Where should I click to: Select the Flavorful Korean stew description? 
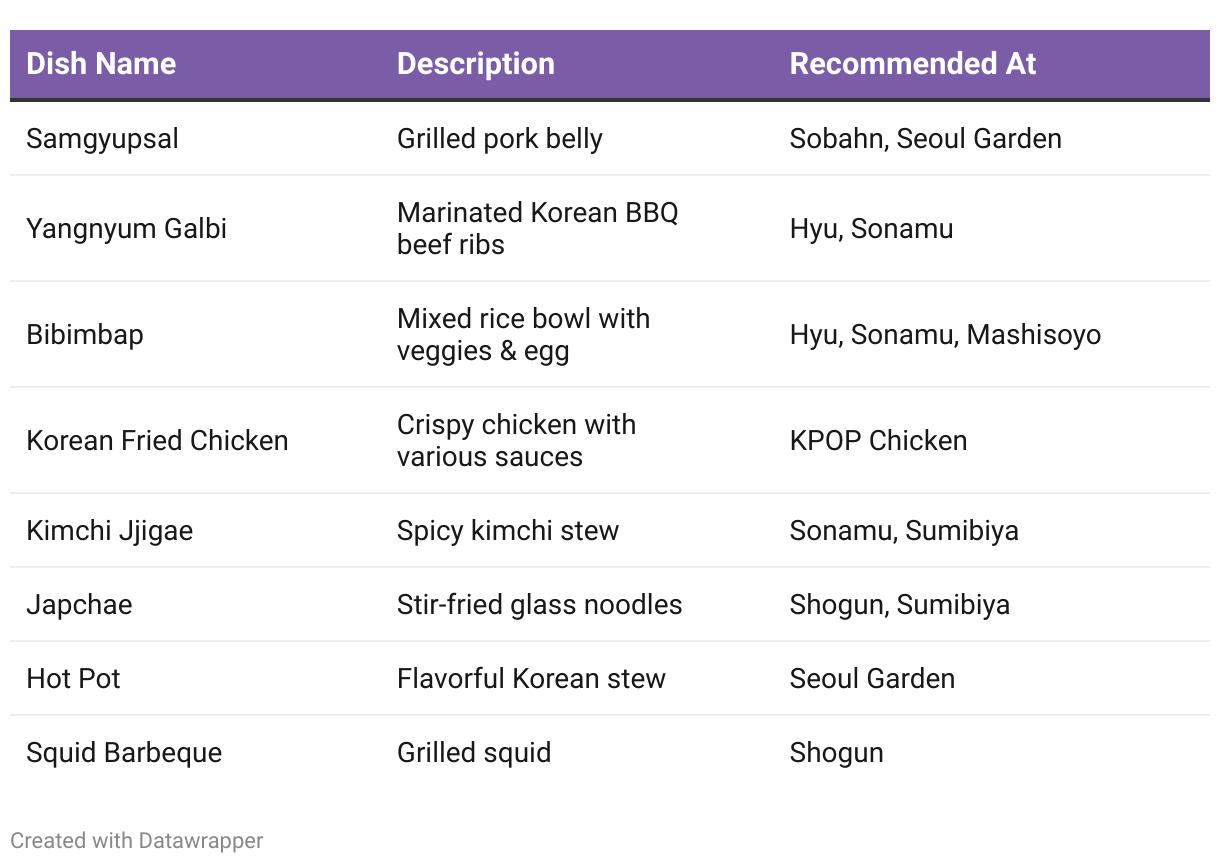click(x=531, y=678)
